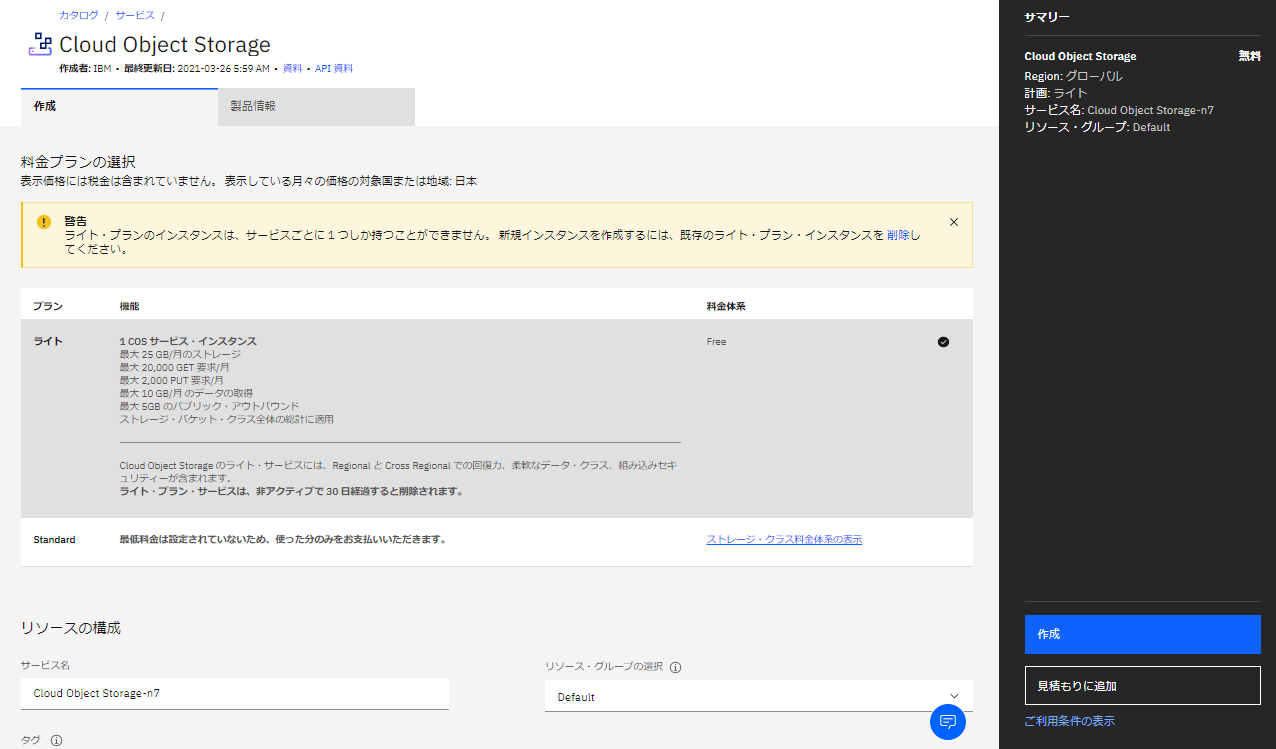Click the 機能 column header
The width and height of the screenshot is (1276, 749).
[129, 306]
